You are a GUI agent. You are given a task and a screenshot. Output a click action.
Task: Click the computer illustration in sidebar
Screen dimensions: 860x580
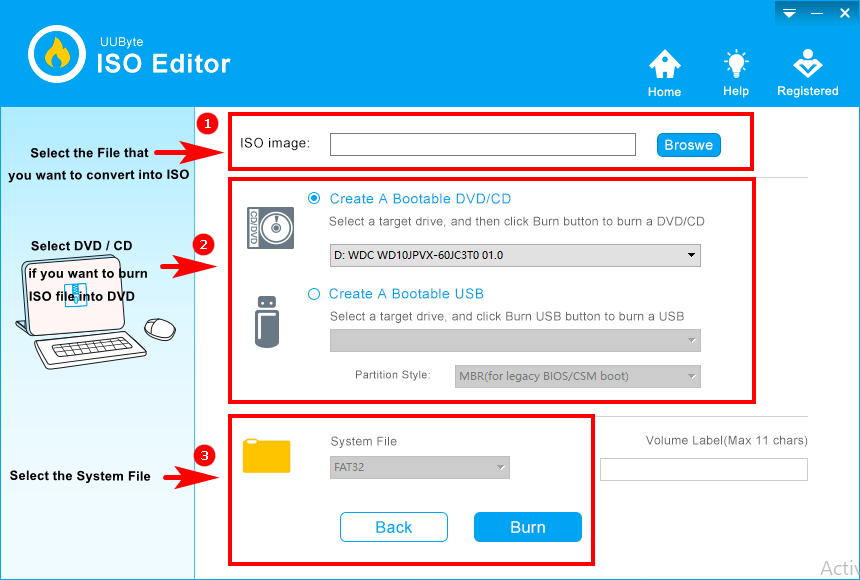point(95,313)
